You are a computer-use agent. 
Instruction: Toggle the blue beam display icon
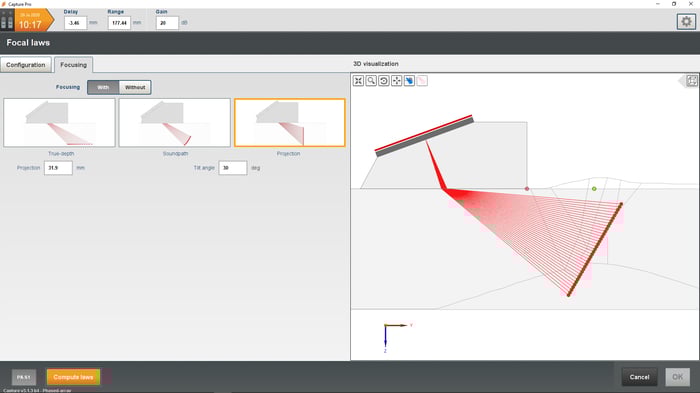pyautogui.click(x=409, y=81)
